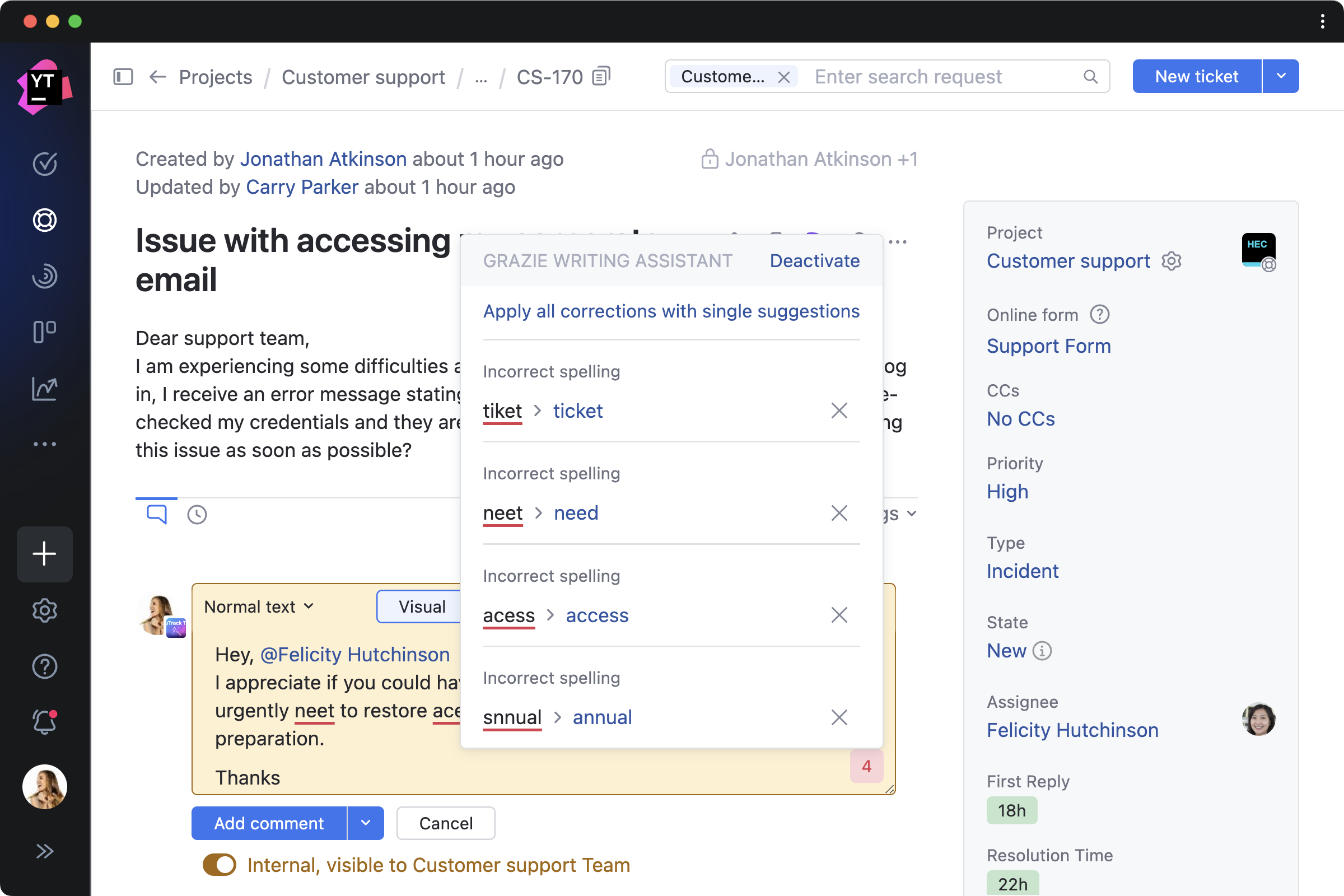Click the analytics/chart icon in sidebar
Image resolution: width=1344 pixels, height=896 pixels.
45,387
